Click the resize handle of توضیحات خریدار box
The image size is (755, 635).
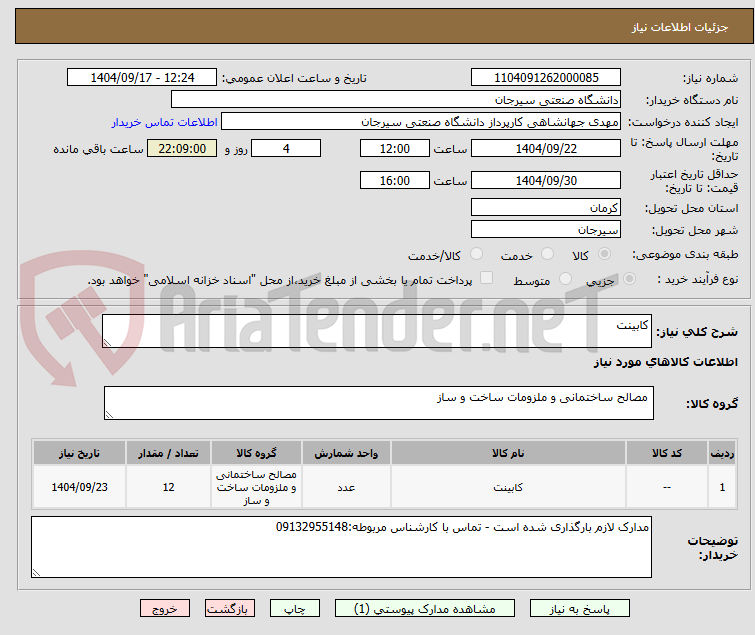click(36, 572)
